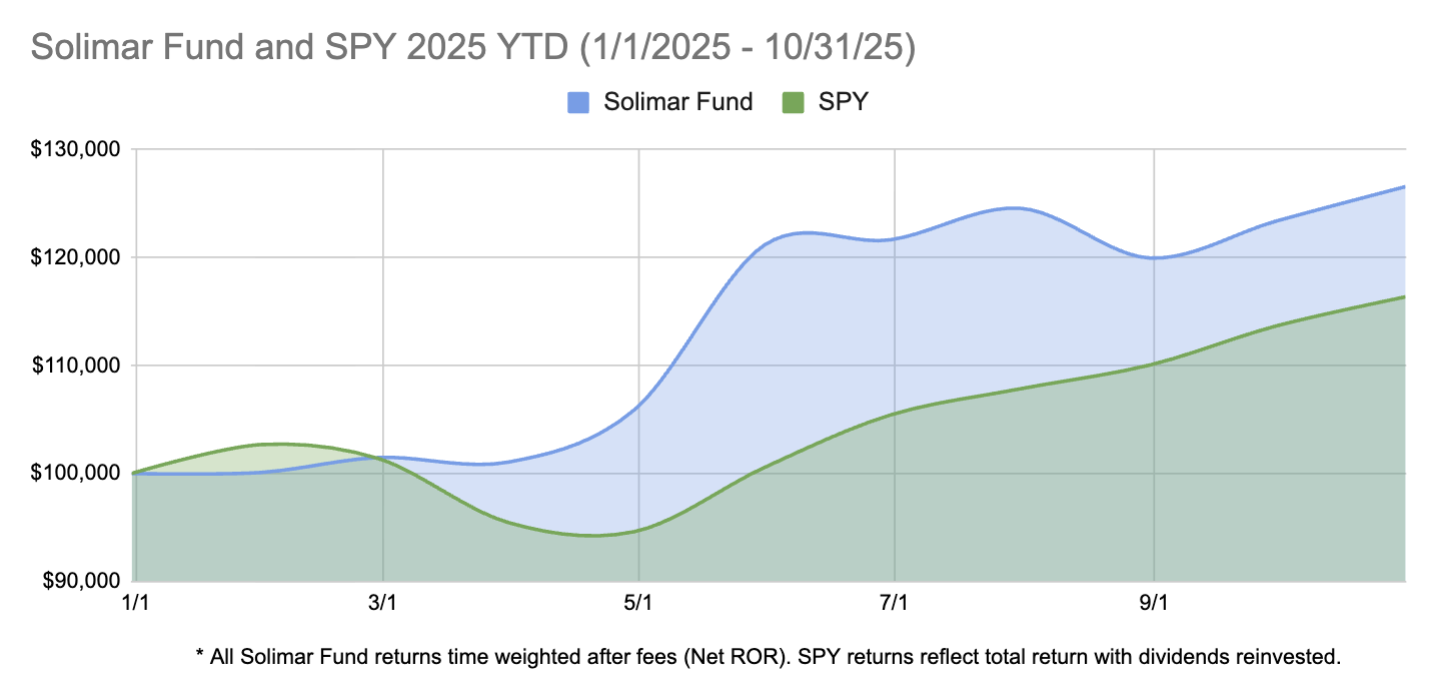This screenshot has width=1438, height=696.
Task: Click the footnote about Net ROR returns
Action: click(766, 657)
